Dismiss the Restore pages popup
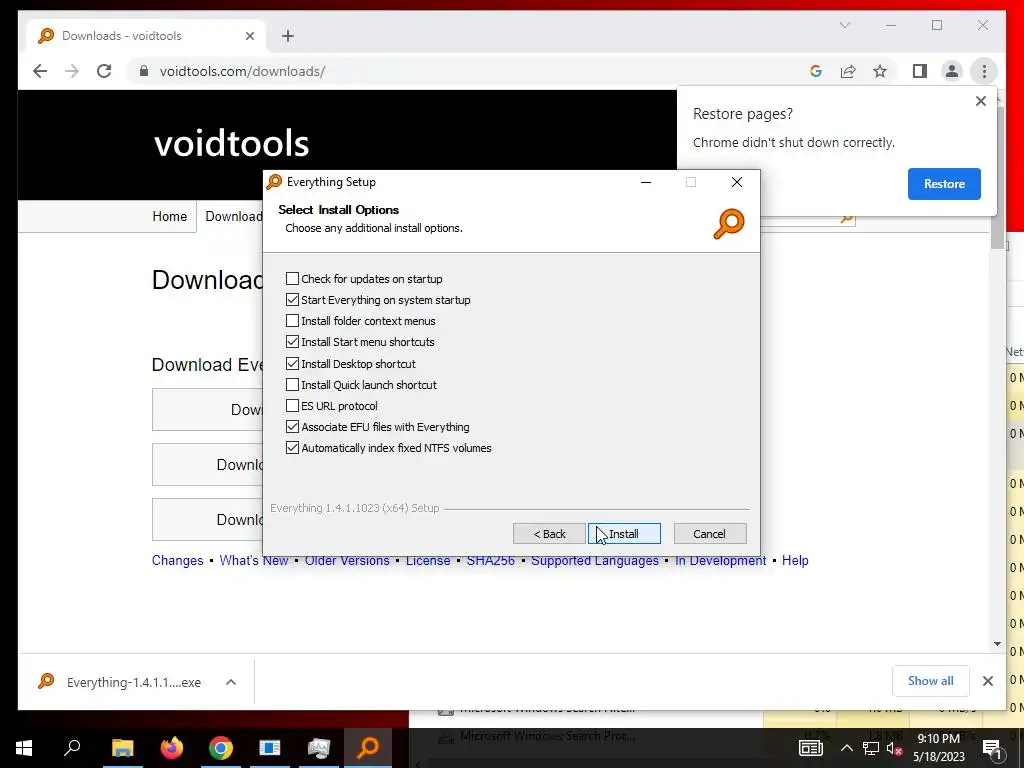Image resolution: width=1024 pixels, height=768 pixels. coord(980,101)
